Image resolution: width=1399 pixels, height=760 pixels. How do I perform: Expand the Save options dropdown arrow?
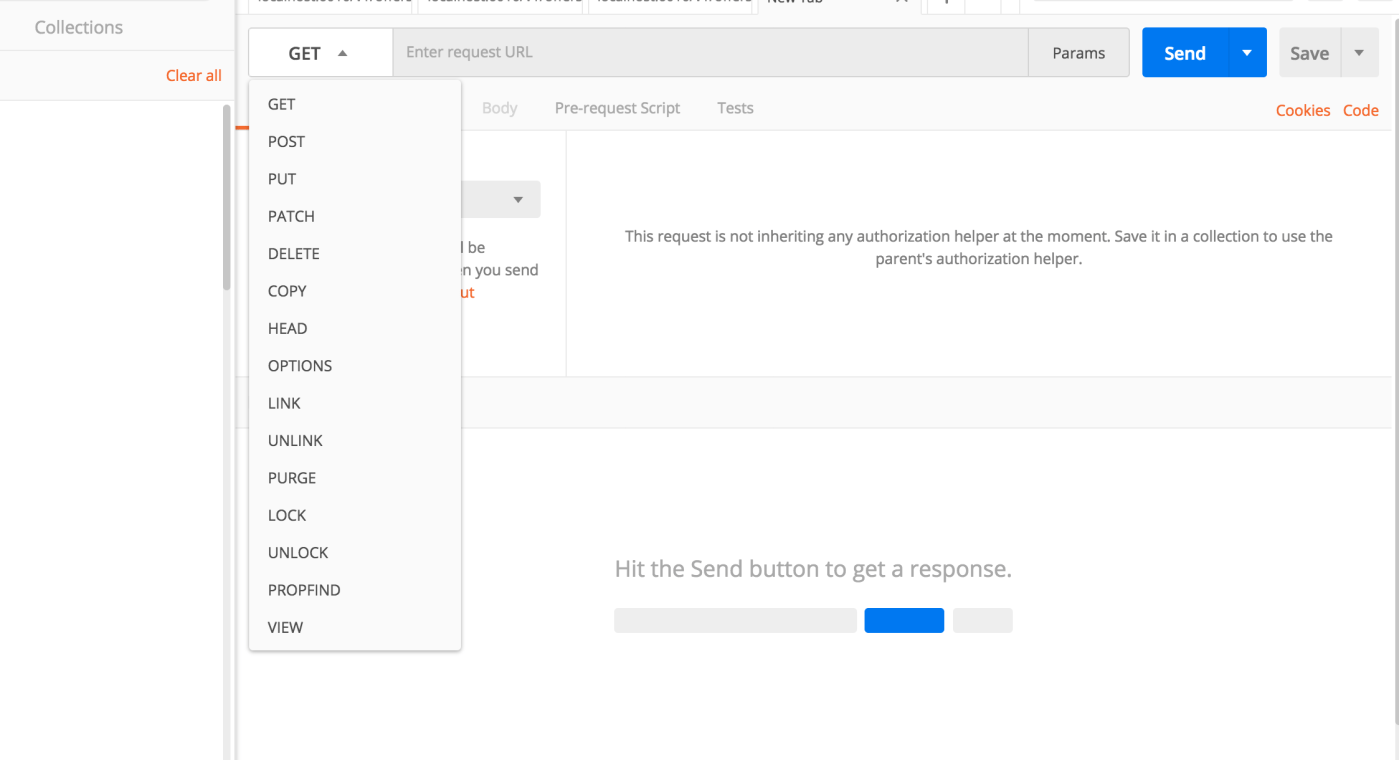point(1359,53)
